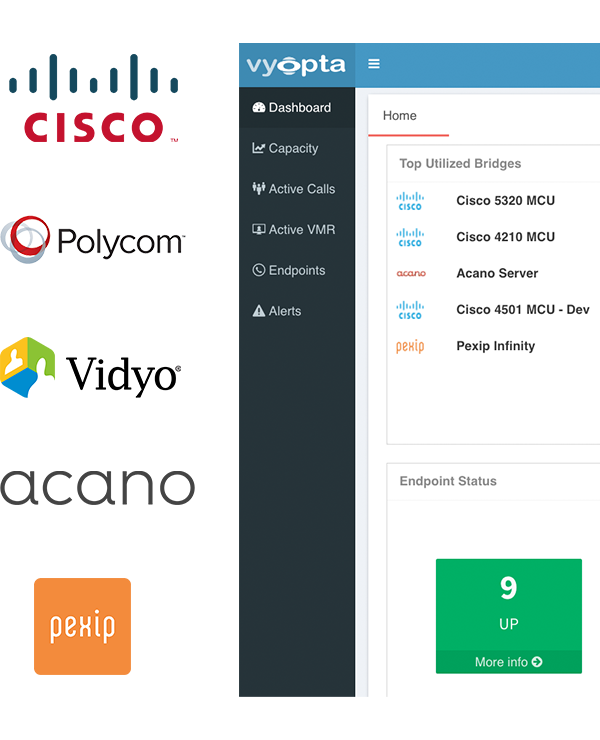
Task: Click the Vyopta logo in header
Action: pyautogui.click(x=296, y=65)
